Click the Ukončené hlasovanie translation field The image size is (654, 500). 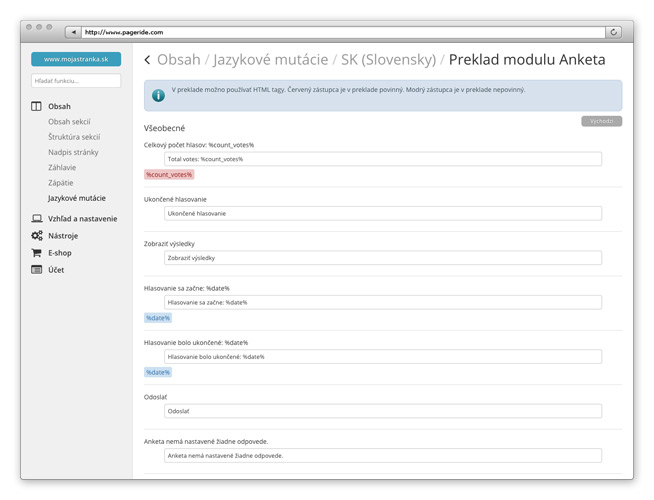(x=382, y=213)
